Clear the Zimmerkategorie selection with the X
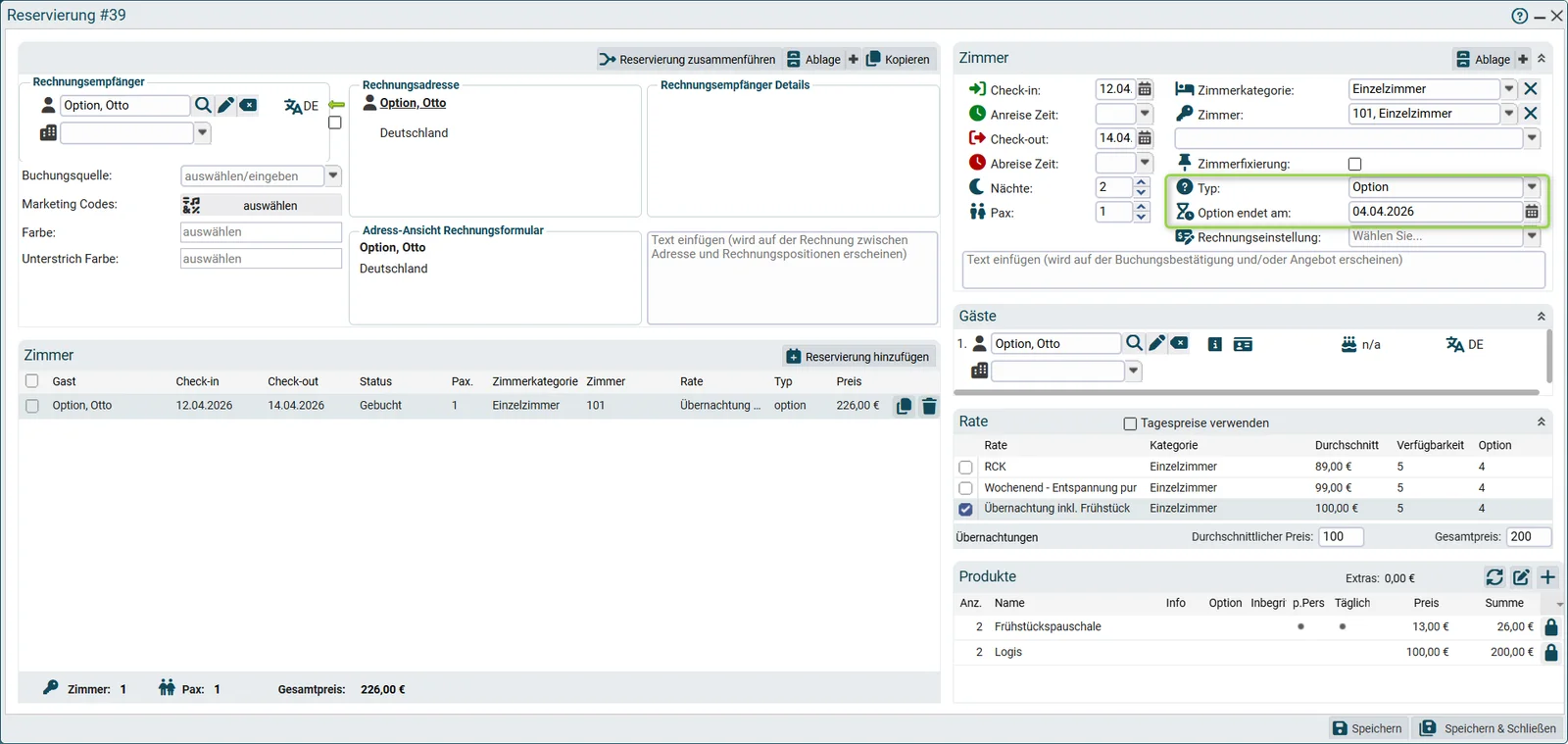This screenshot has height=744, width=1568. 1531,89
